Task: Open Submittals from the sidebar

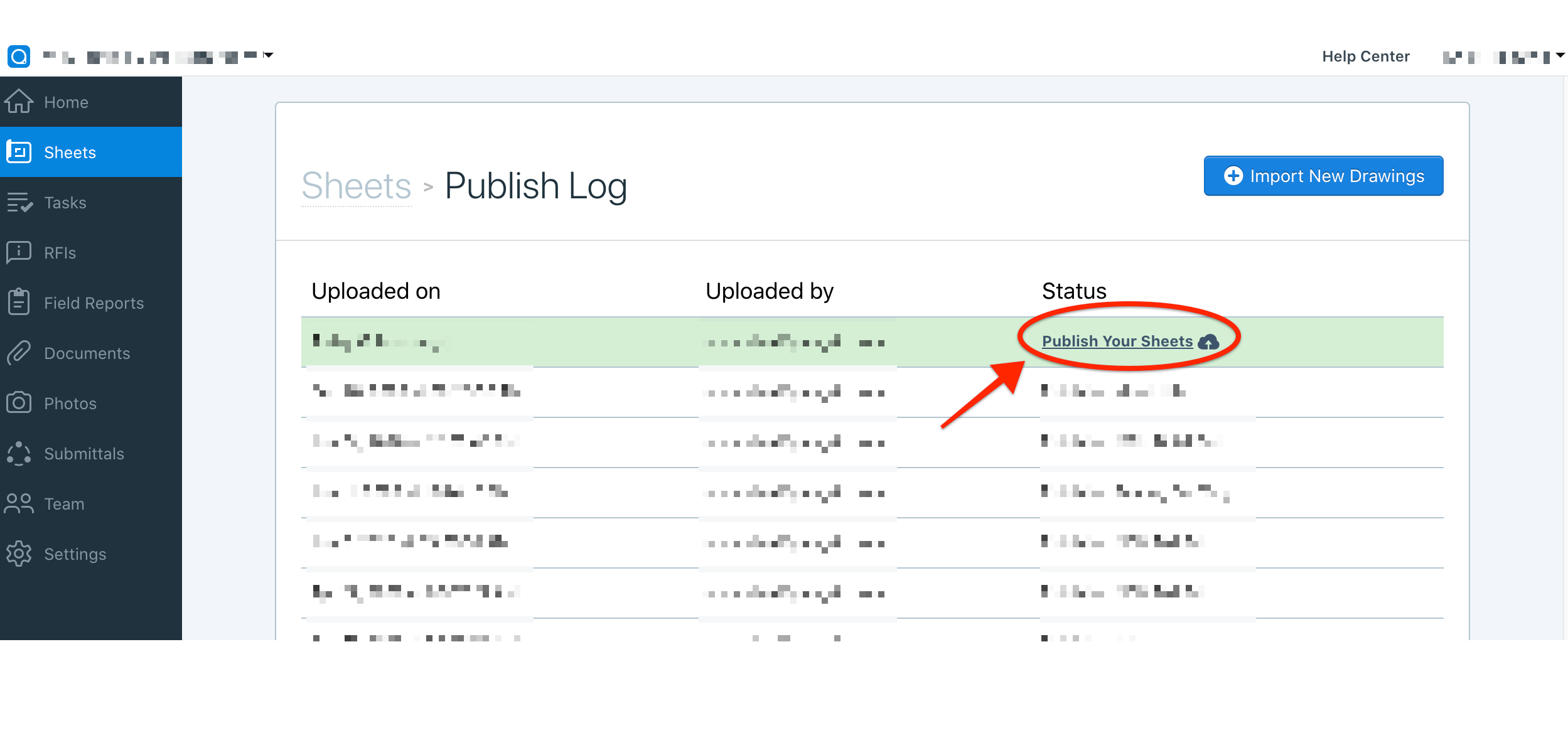Action: tap(91, 453)
